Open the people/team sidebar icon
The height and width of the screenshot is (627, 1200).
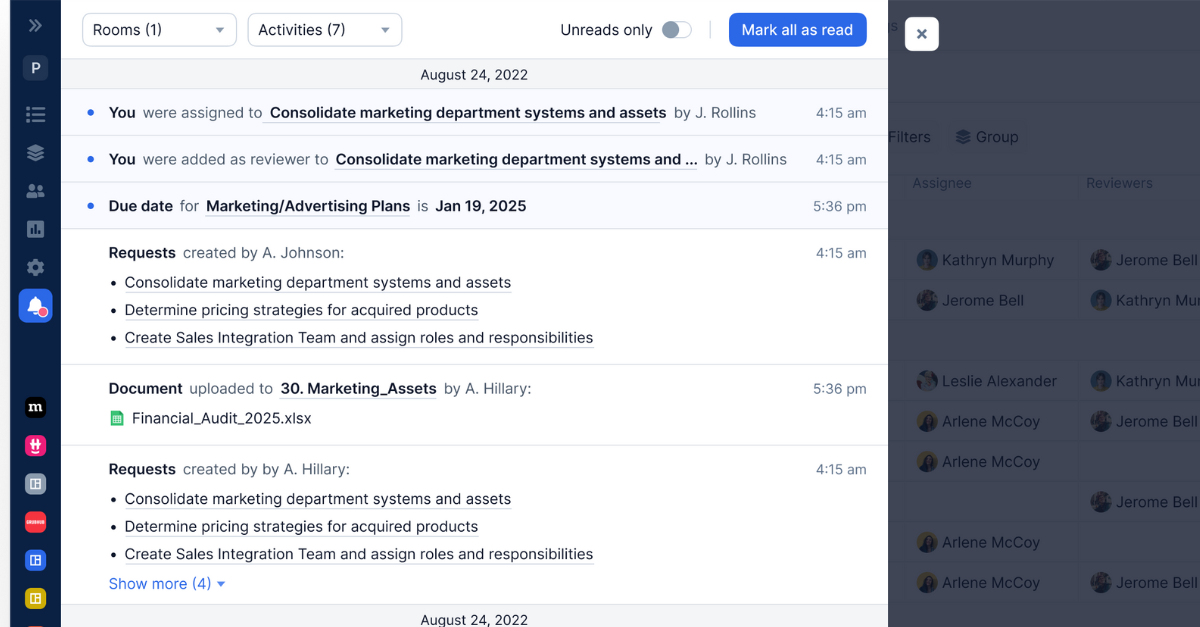coord(35,191)
